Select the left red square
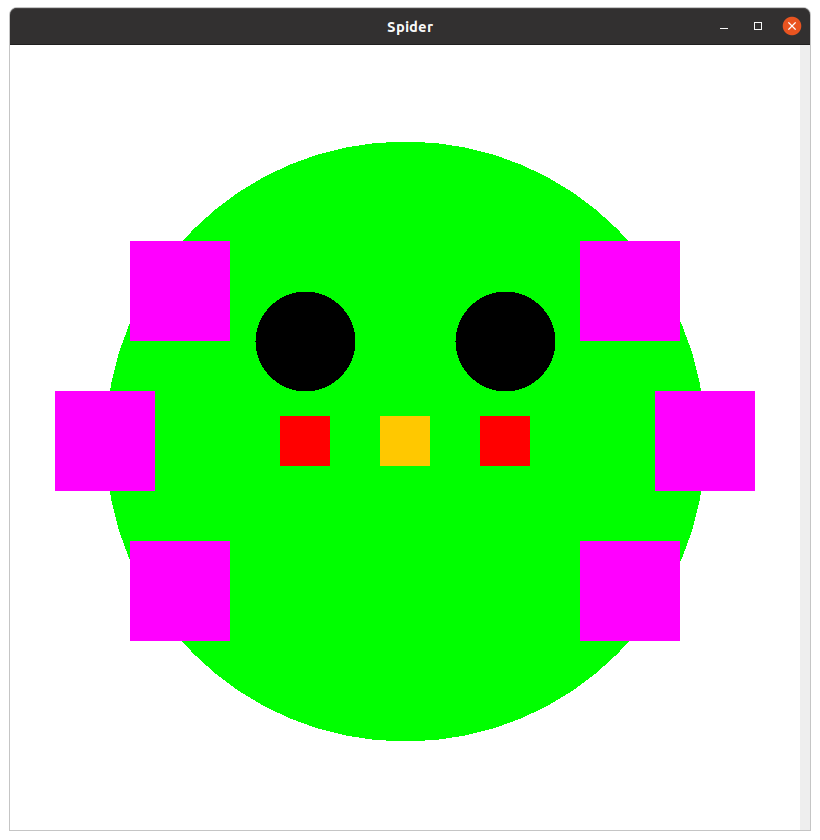The width and height of the screenshot is (820, 840). (x=305, y=441)
